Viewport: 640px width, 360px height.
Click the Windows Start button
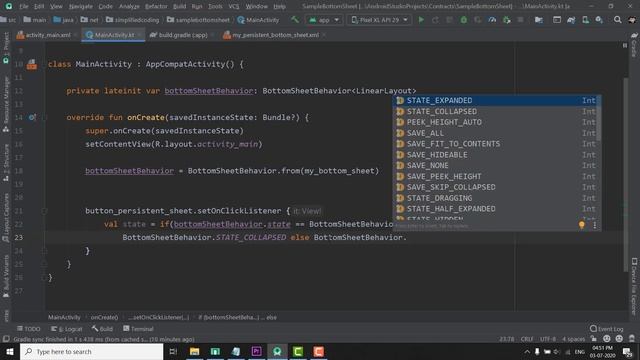coord(9,351)
